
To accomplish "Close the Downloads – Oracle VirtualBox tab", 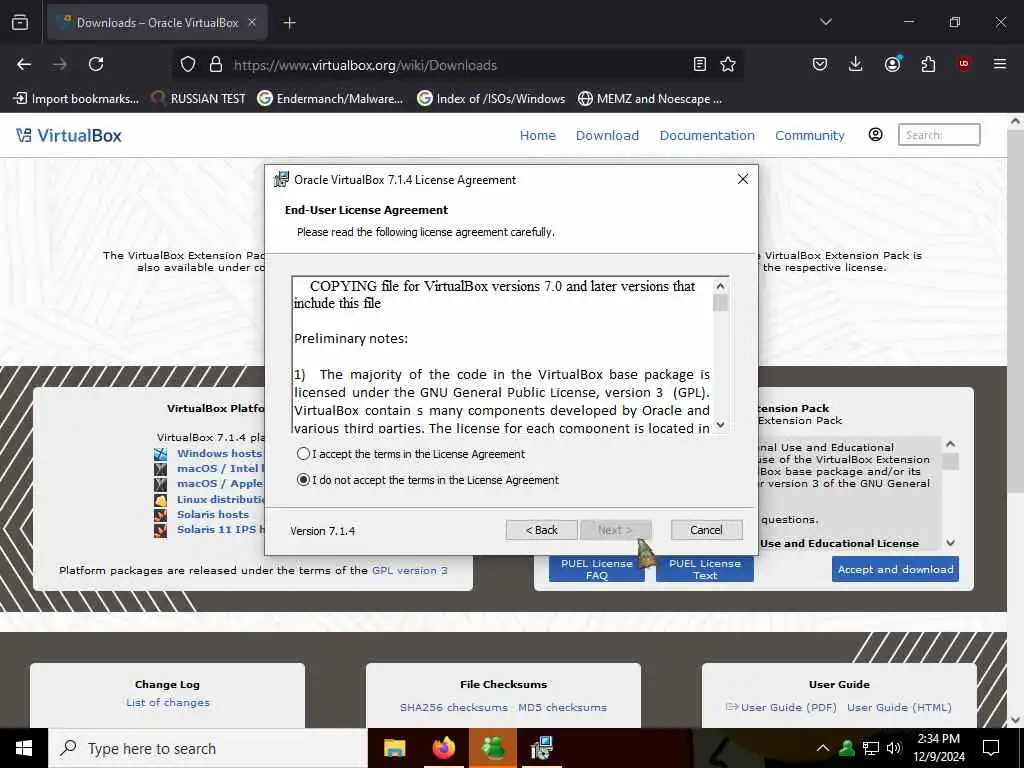I will (252, 23).
